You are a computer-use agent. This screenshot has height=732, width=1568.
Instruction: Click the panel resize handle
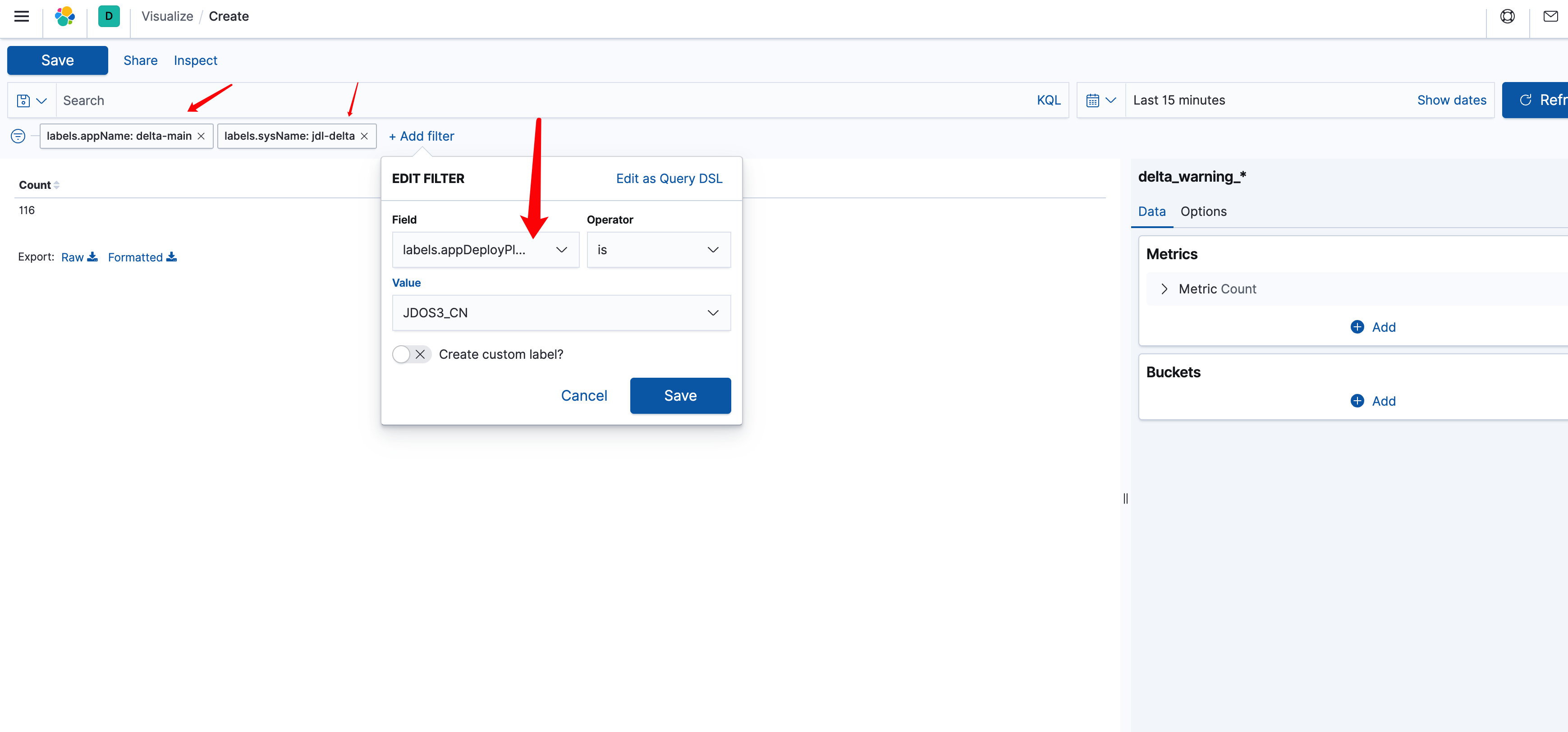point(1125,499)
